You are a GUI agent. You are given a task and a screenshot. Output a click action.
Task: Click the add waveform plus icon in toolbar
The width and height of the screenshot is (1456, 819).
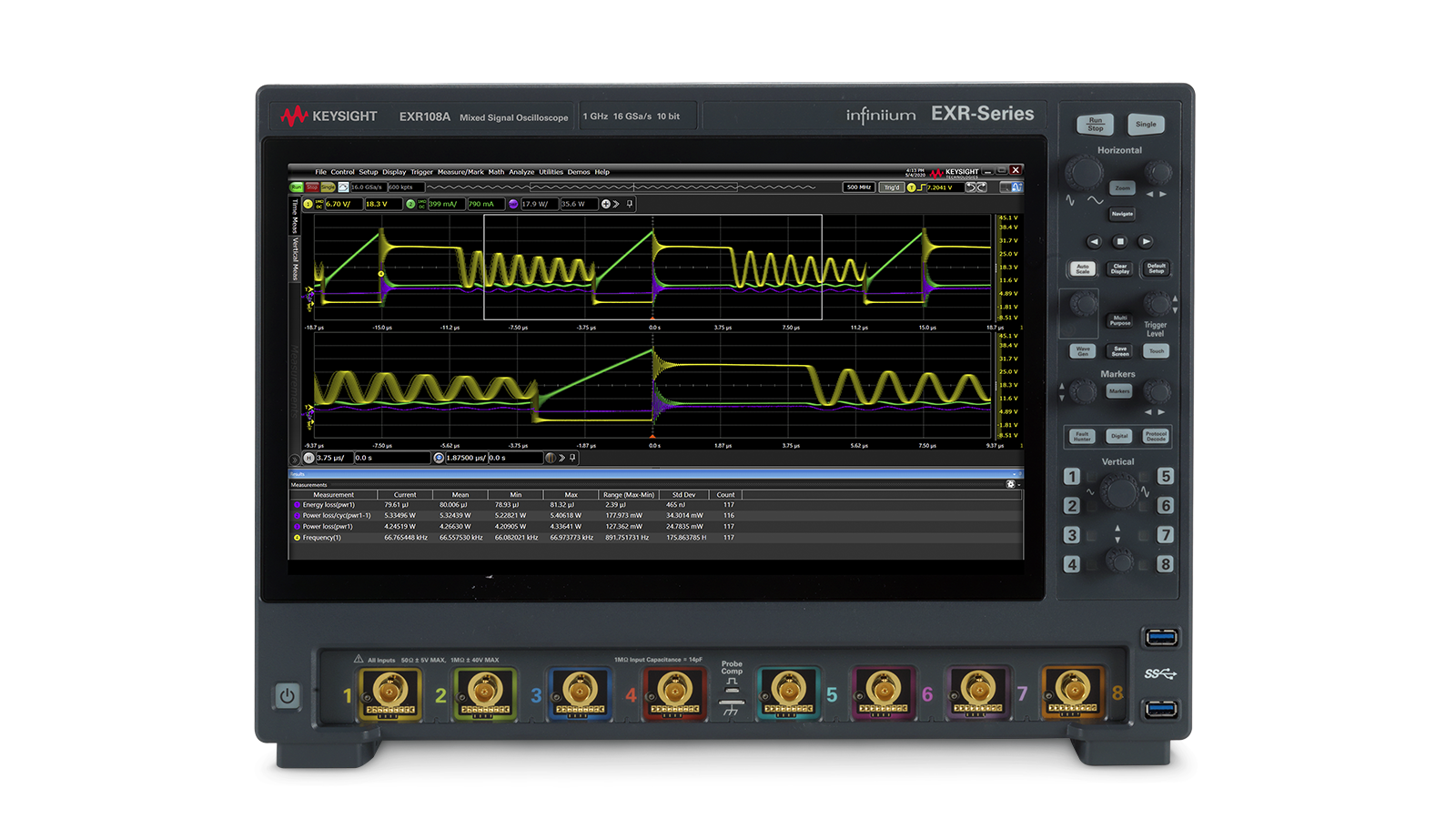[x=606, y=205]
